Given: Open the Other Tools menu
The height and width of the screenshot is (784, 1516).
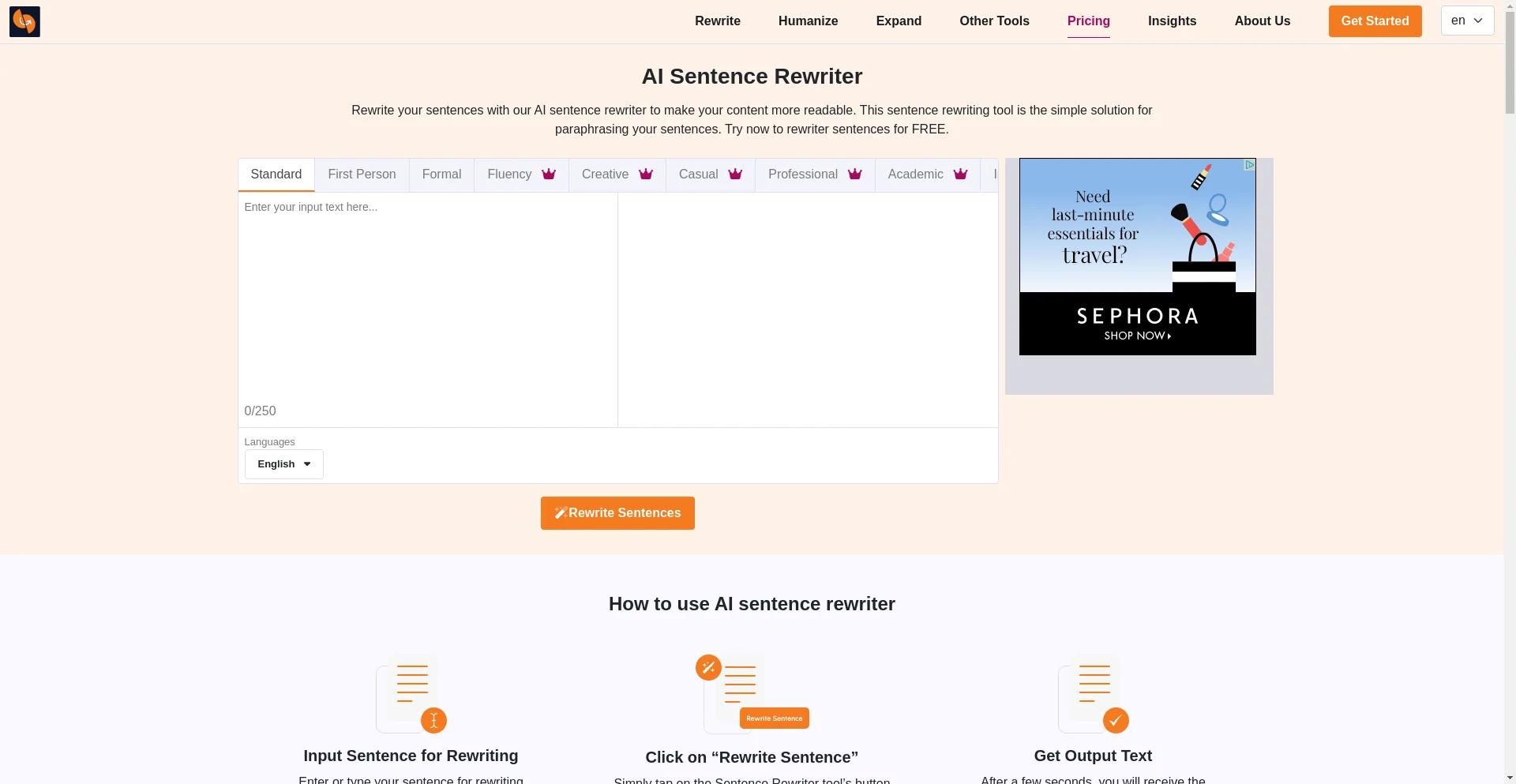Looking at the screenshot, I should pos(994,21).
